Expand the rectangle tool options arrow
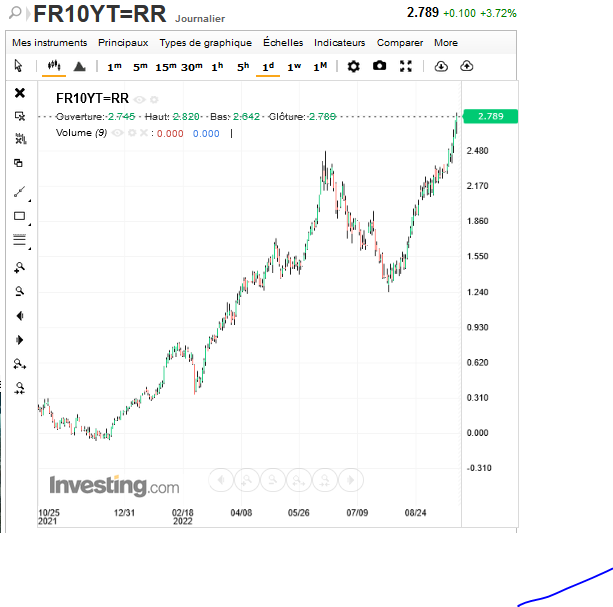 click(x=30, y=224)
